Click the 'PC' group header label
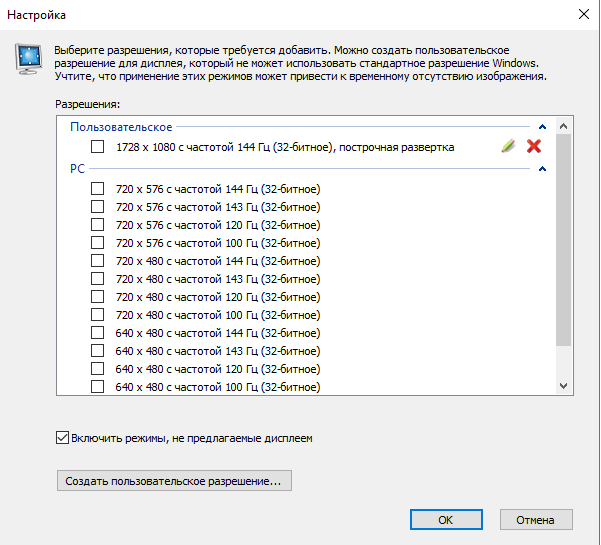 tap(77, 169)
